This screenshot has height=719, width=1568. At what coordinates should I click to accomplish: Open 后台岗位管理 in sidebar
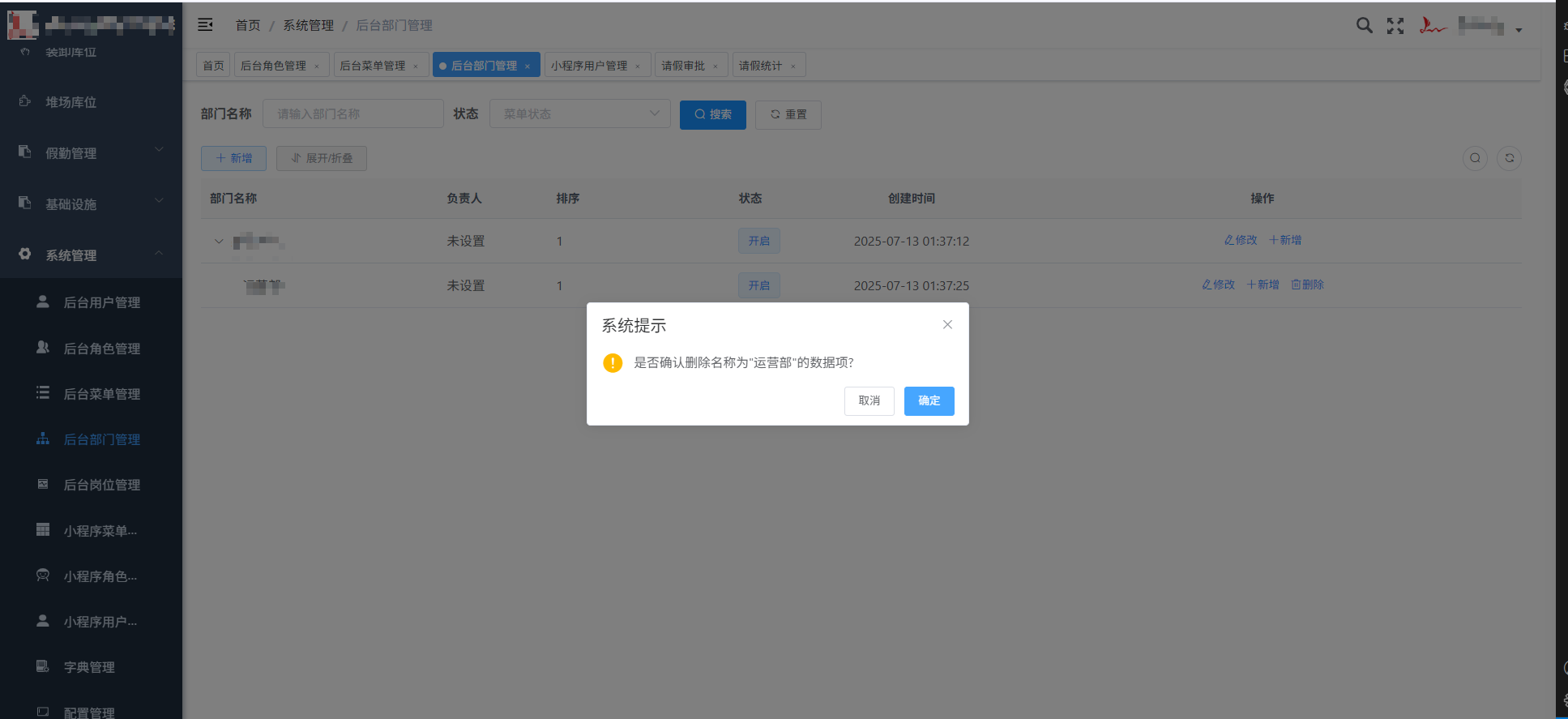(x=91, y=485)
